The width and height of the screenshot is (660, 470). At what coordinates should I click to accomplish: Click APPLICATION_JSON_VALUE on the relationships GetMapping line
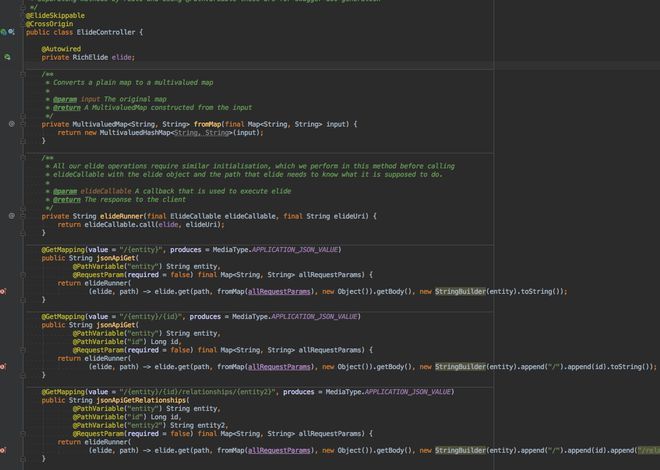click(407, 392)
